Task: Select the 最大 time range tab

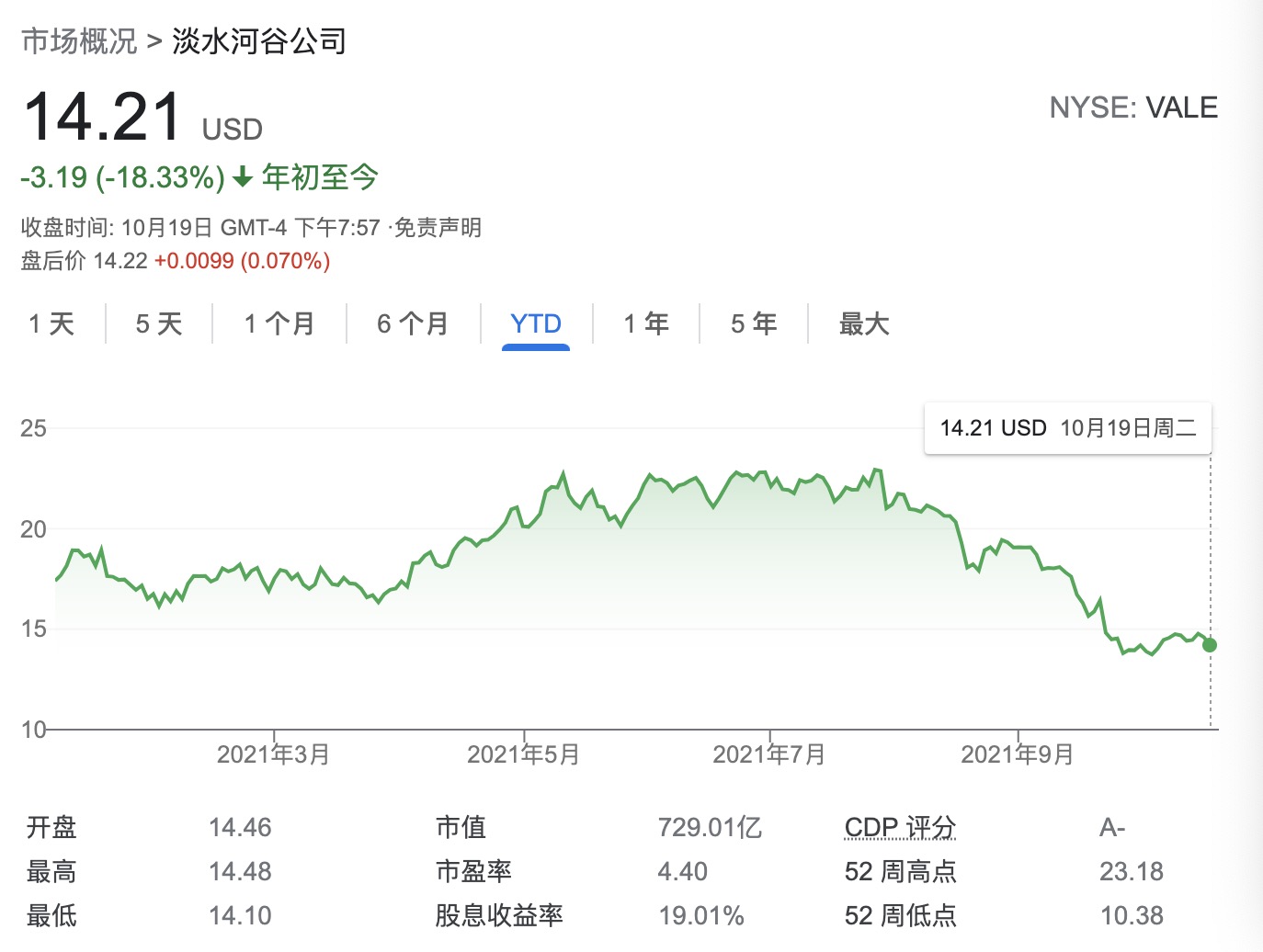Action: pyautogui.click(x=864, y=323)
